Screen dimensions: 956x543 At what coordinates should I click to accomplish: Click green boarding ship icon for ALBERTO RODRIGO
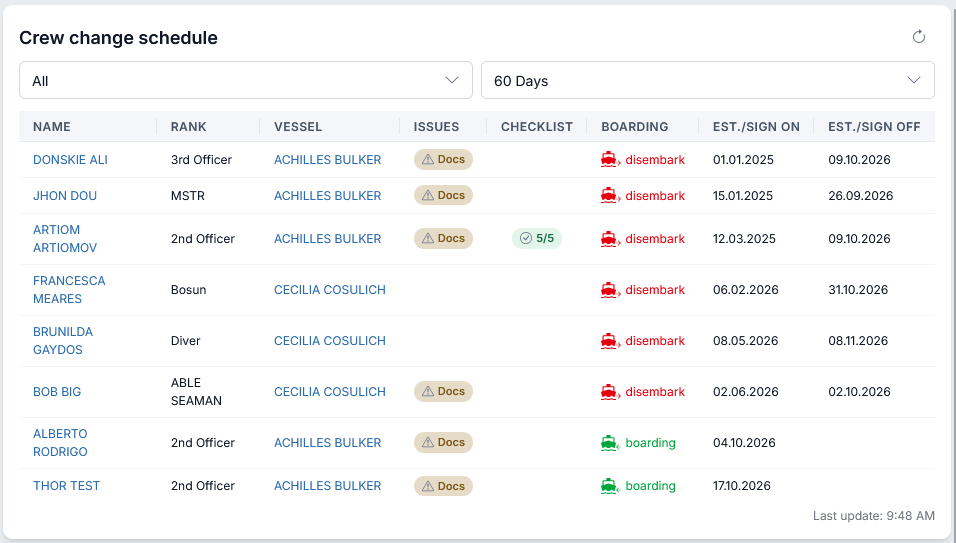(610, 443)
